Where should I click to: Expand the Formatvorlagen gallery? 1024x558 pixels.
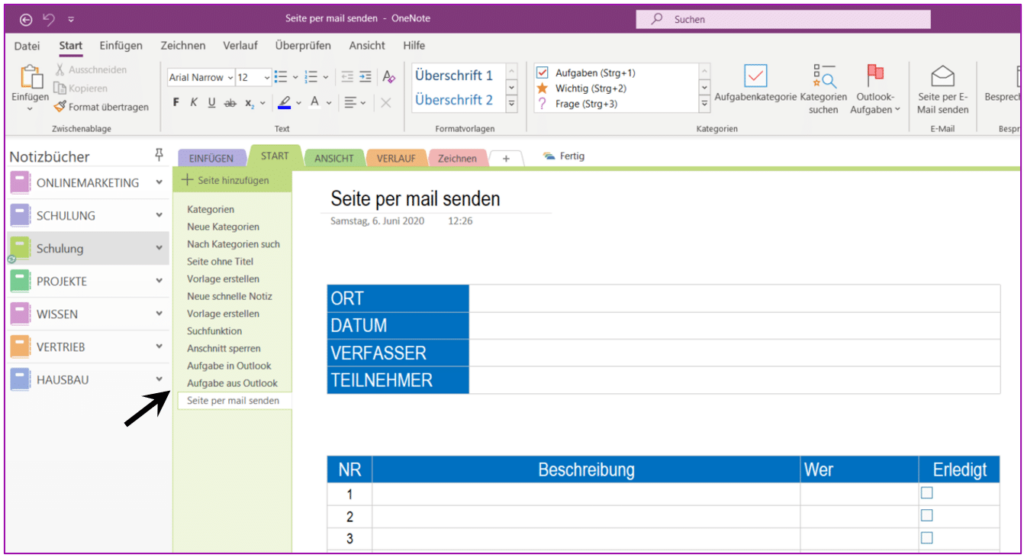point(512,103)
